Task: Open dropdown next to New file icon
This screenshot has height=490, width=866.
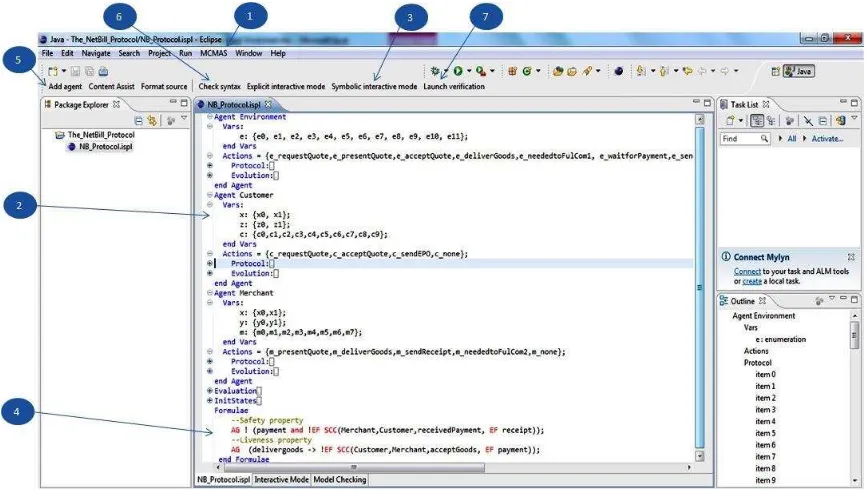Action: (x=64, y=71)
